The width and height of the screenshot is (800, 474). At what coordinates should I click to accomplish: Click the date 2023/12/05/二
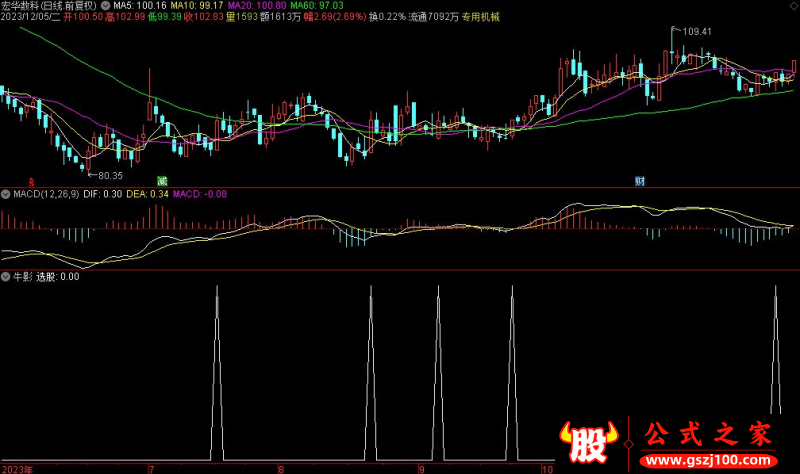tap(30, 17)
